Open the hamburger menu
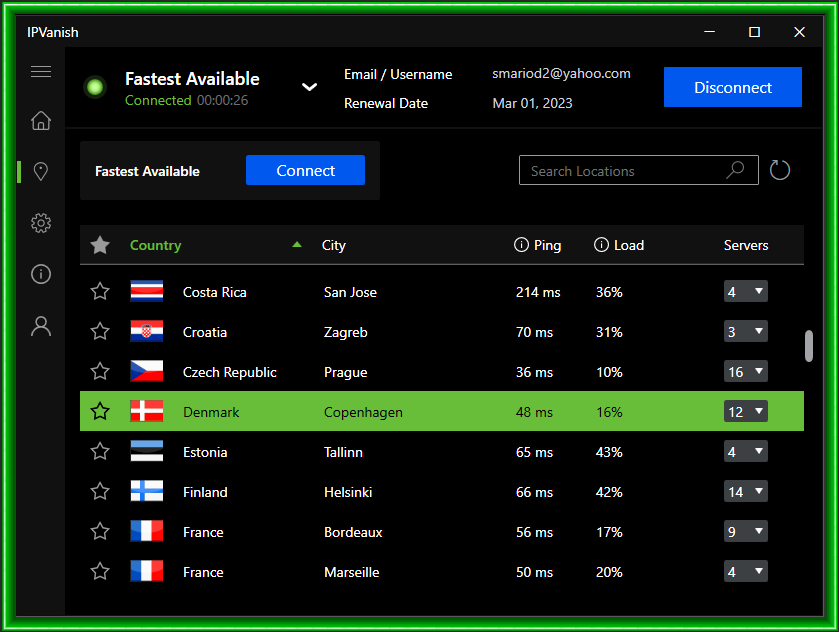 click(41, 72)
